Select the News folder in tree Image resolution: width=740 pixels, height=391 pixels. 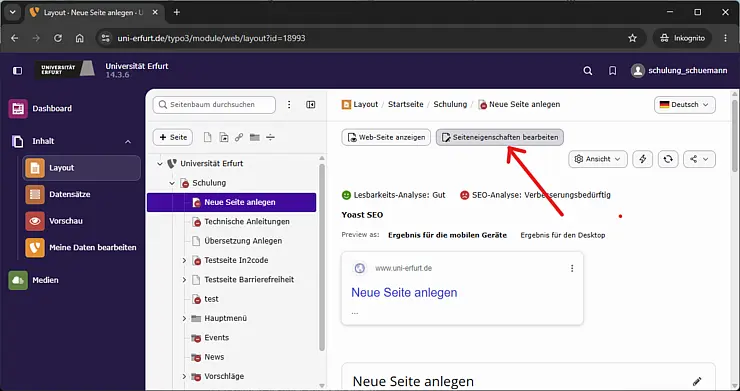click(214, 357)
